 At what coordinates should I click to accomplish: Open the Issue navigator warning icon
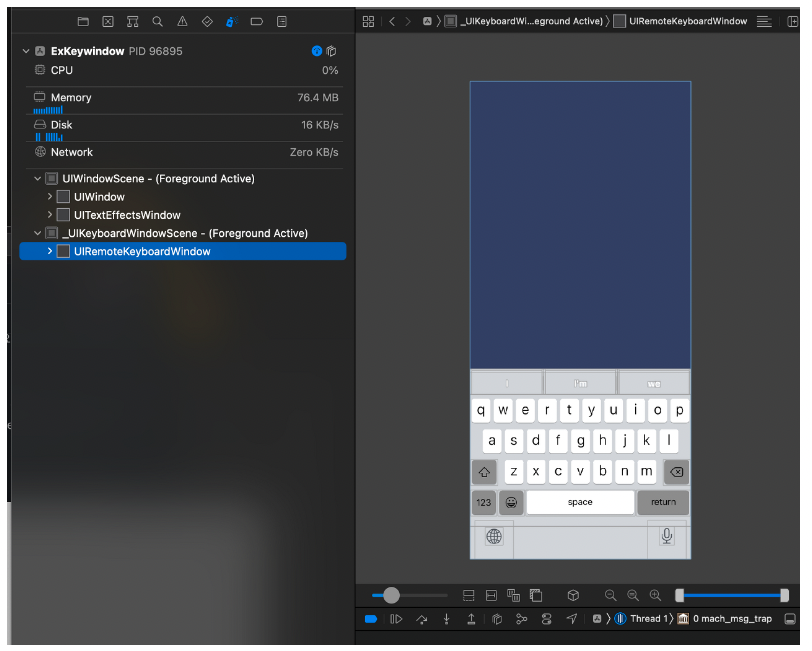(x=182, y=21)
